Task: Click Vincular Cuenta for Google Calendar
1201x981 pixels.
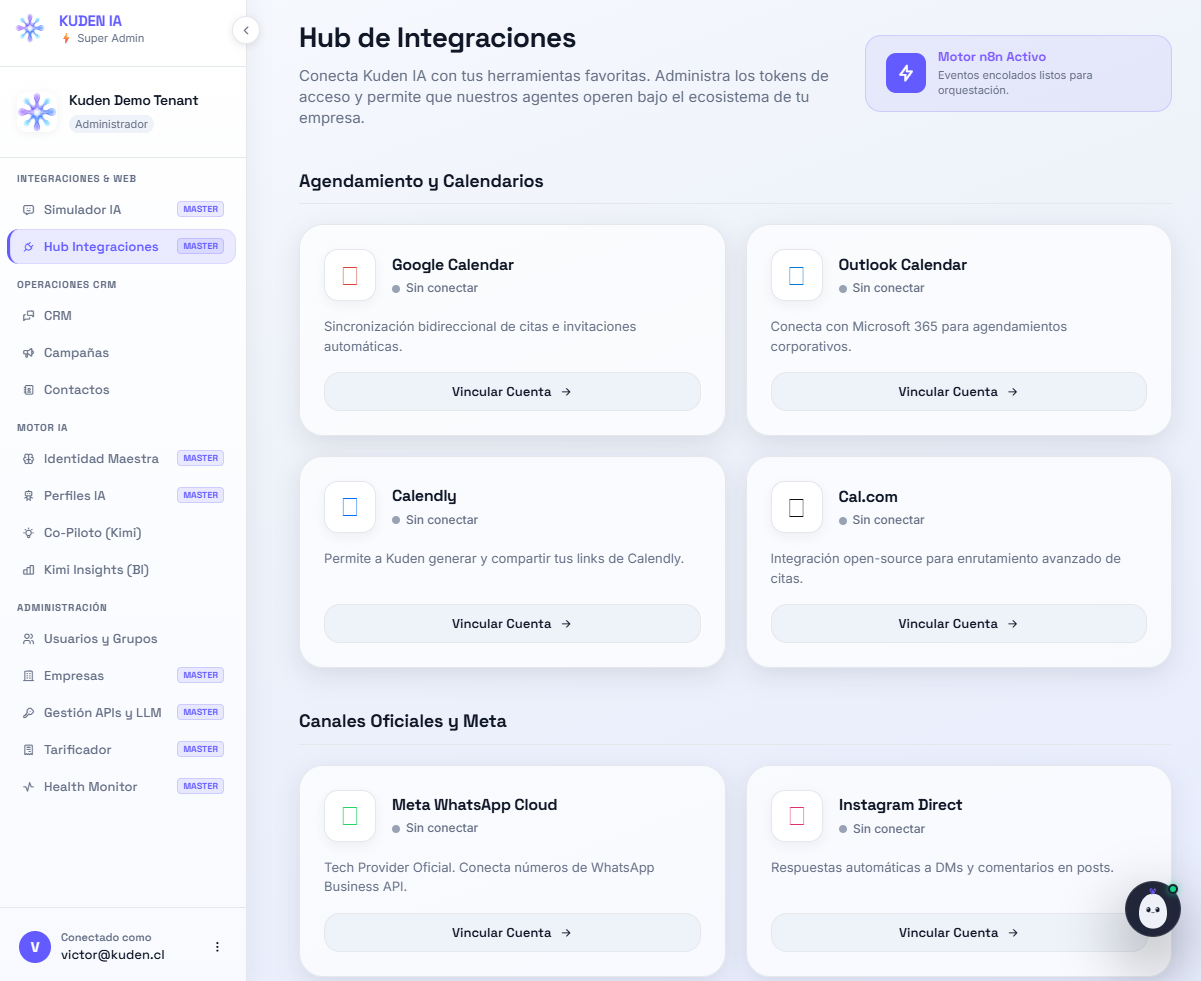Action: tap(512, 392)
